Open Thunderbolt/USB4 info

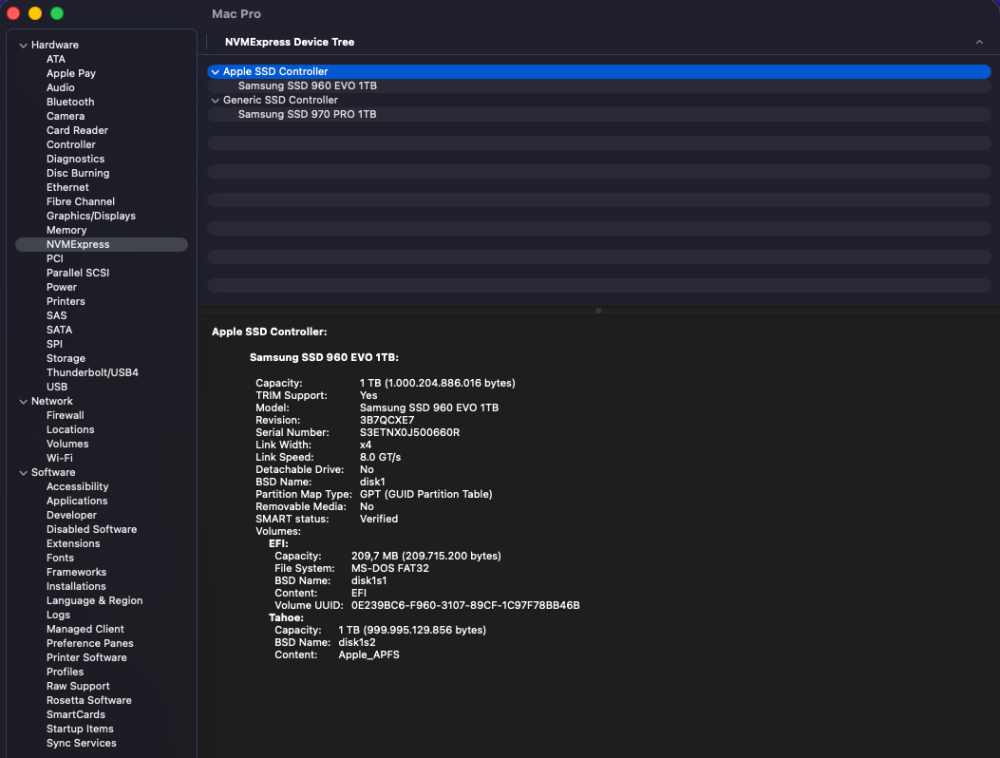tap(92, 373)
